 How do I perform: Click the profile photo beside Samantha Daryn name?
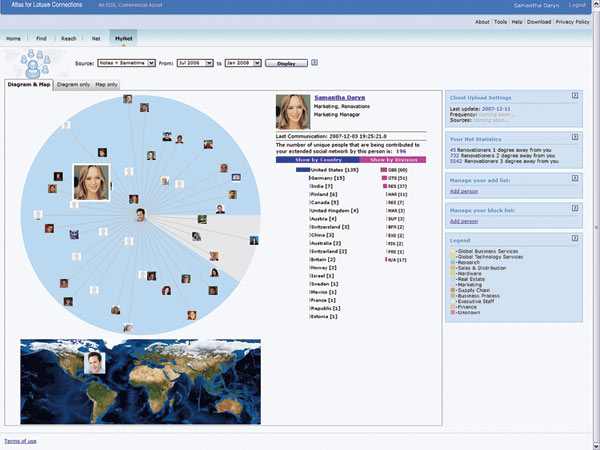point(293,112)
